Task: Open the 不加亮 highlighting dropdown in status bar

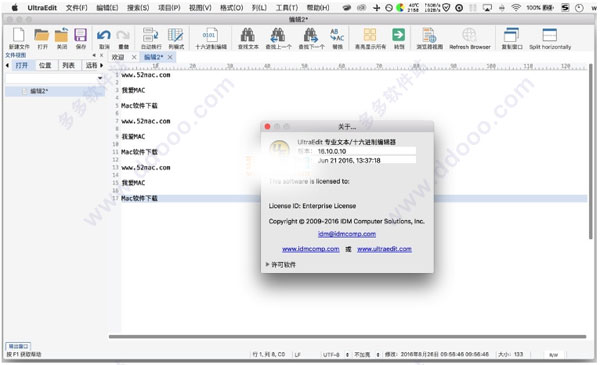Action: pos(367,355)
